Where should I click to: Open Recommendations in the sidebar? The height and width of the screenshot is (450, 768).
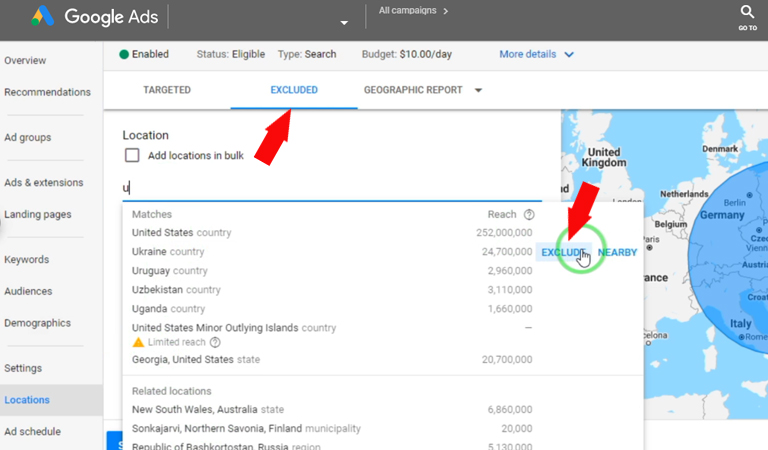(x=48, y=92)
